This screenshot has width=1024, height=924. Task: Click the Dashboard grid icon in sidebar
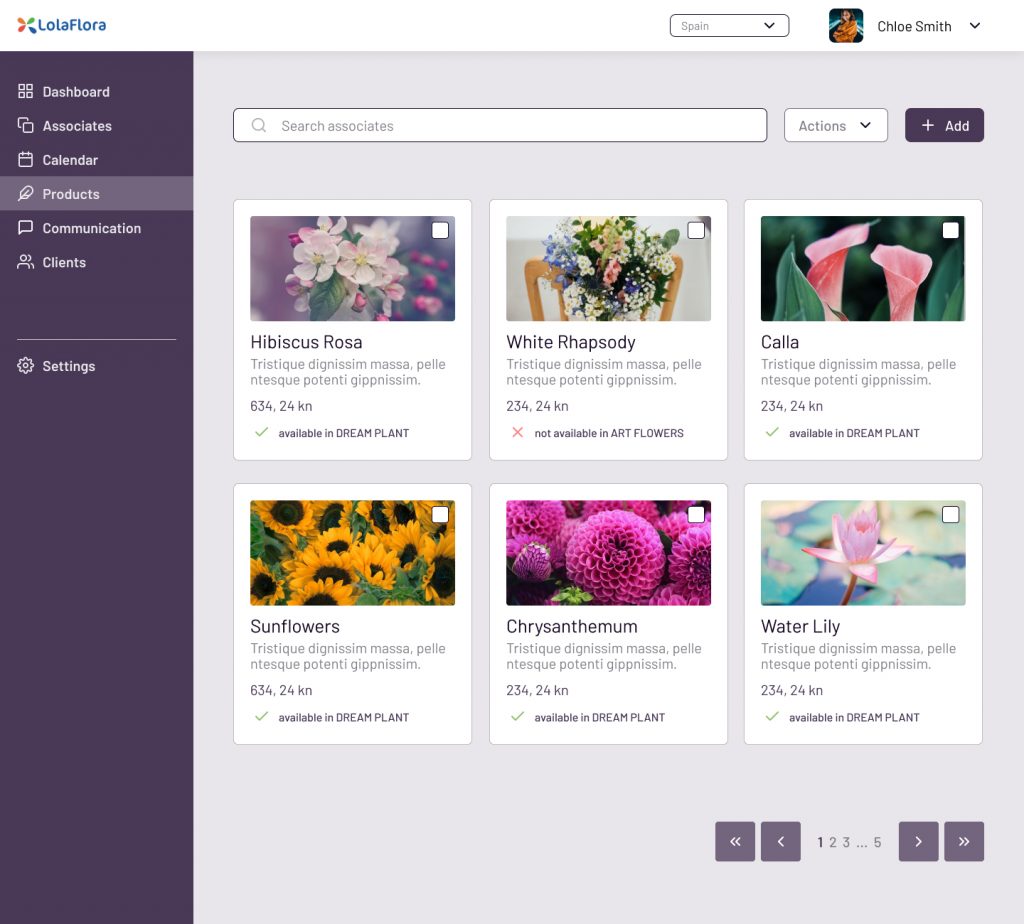coord(26,92)
